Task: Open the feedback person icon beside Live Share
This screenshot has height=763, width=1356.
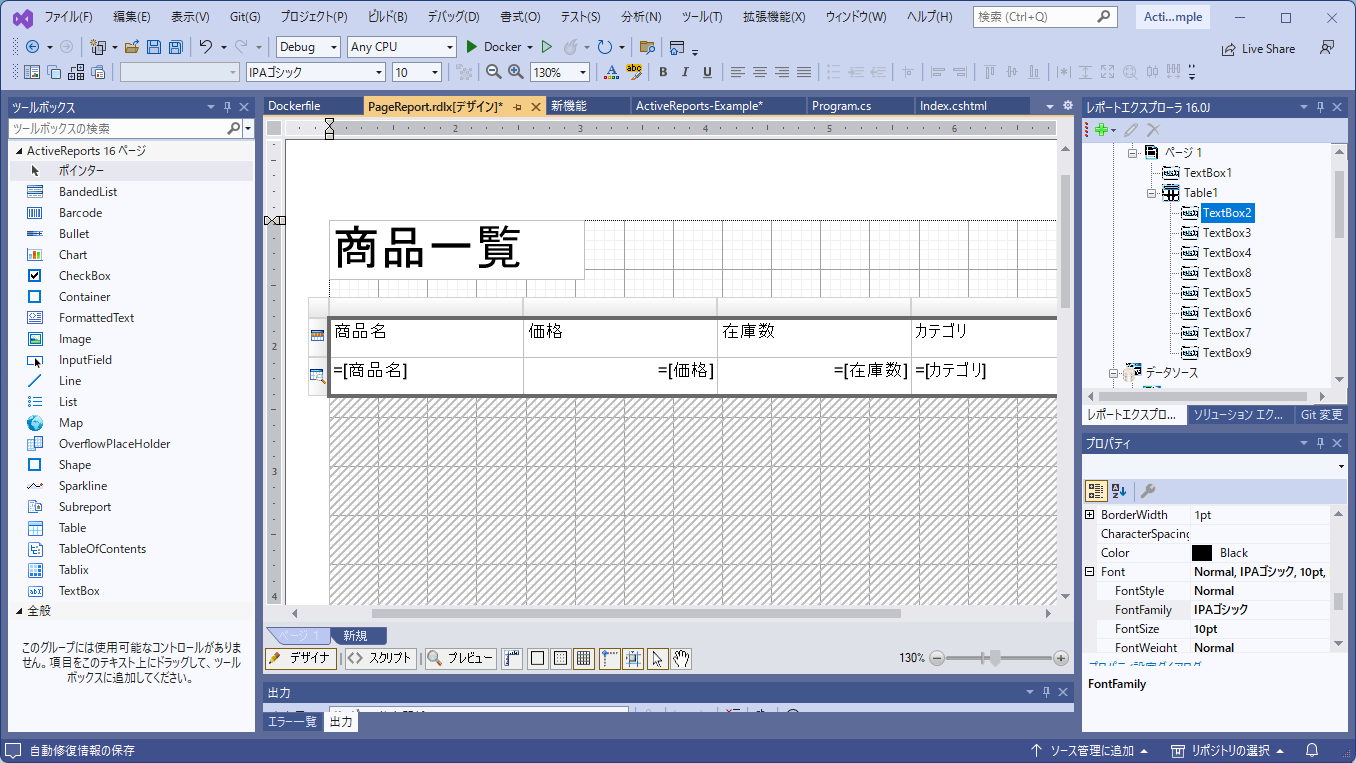Action: [x=1327, y=48]
